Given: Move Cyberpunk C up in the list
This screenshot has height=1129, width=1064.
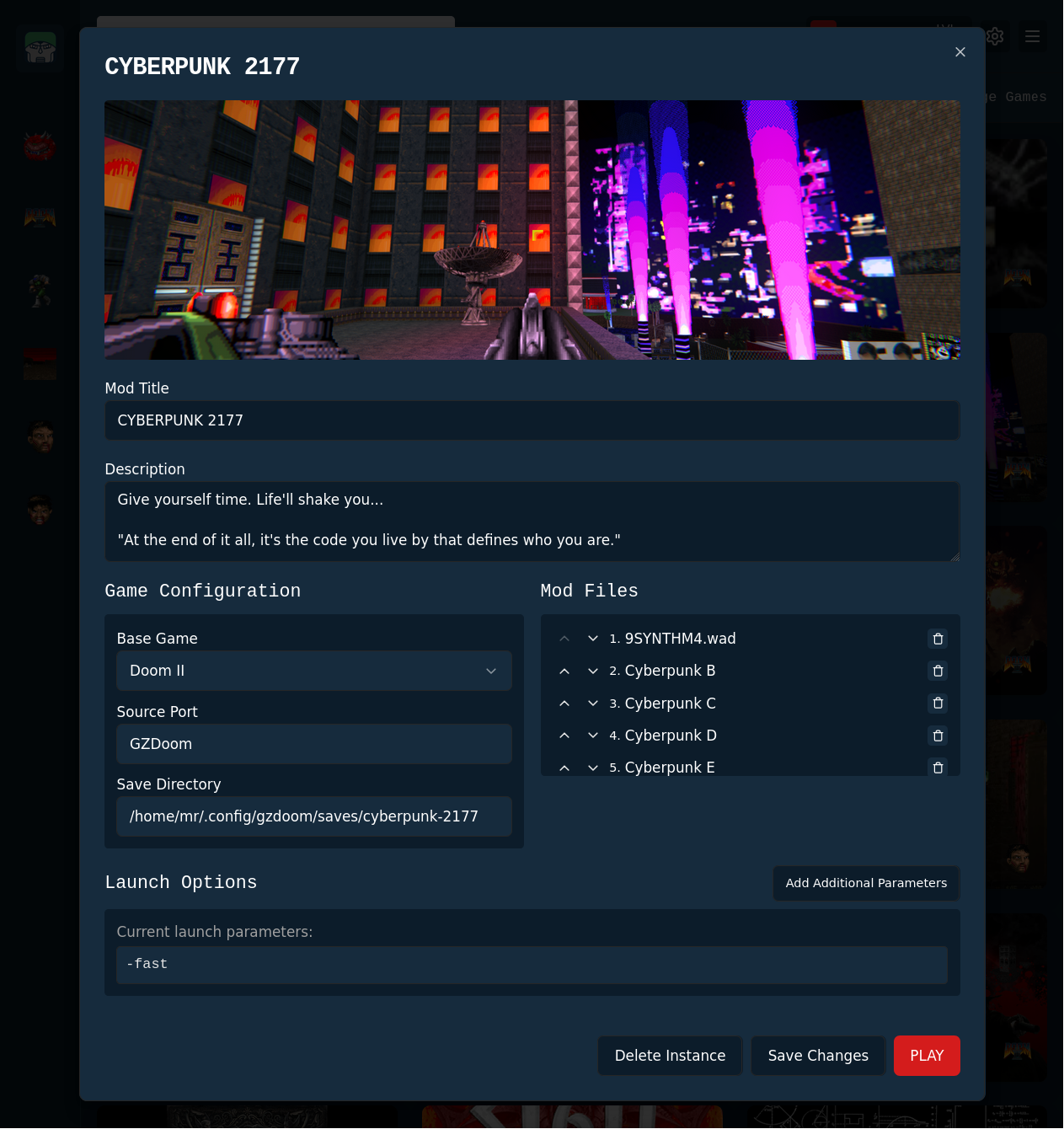Looking at the screenshot, I should pos(564,703).
